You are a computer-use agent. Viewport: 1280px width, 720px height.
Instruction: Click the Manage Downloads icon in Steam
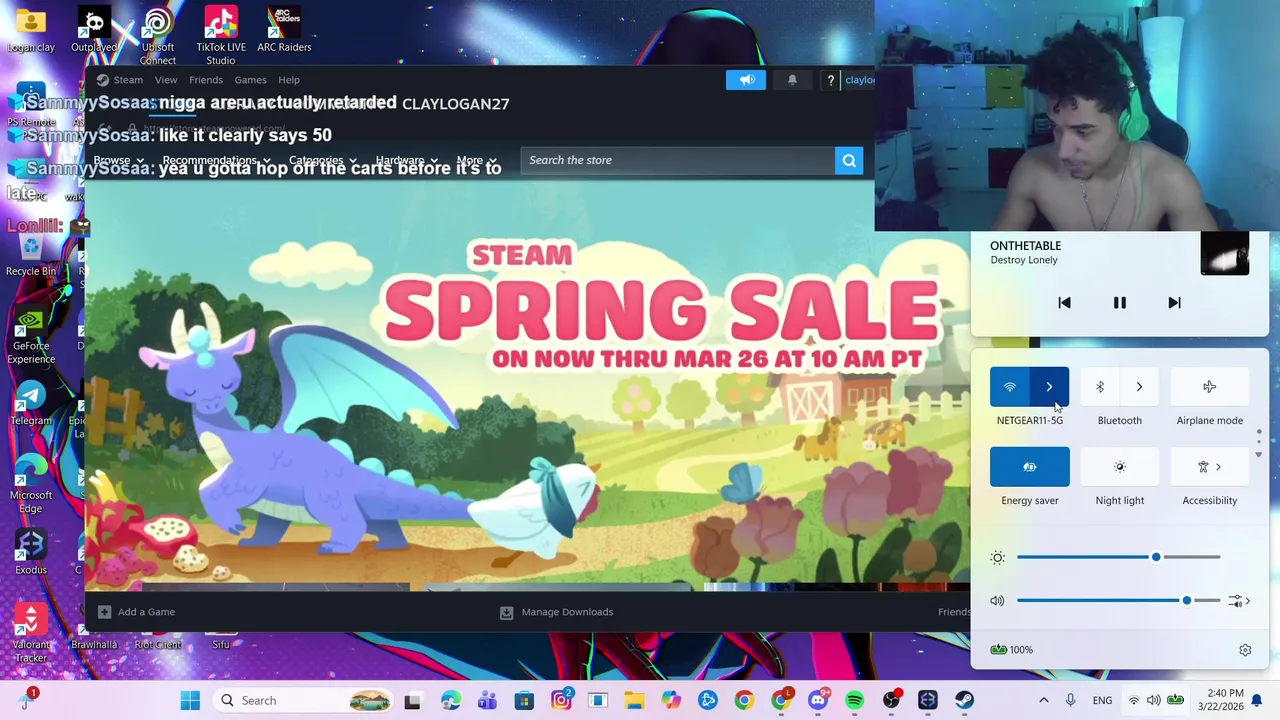(x=506, y=612)
